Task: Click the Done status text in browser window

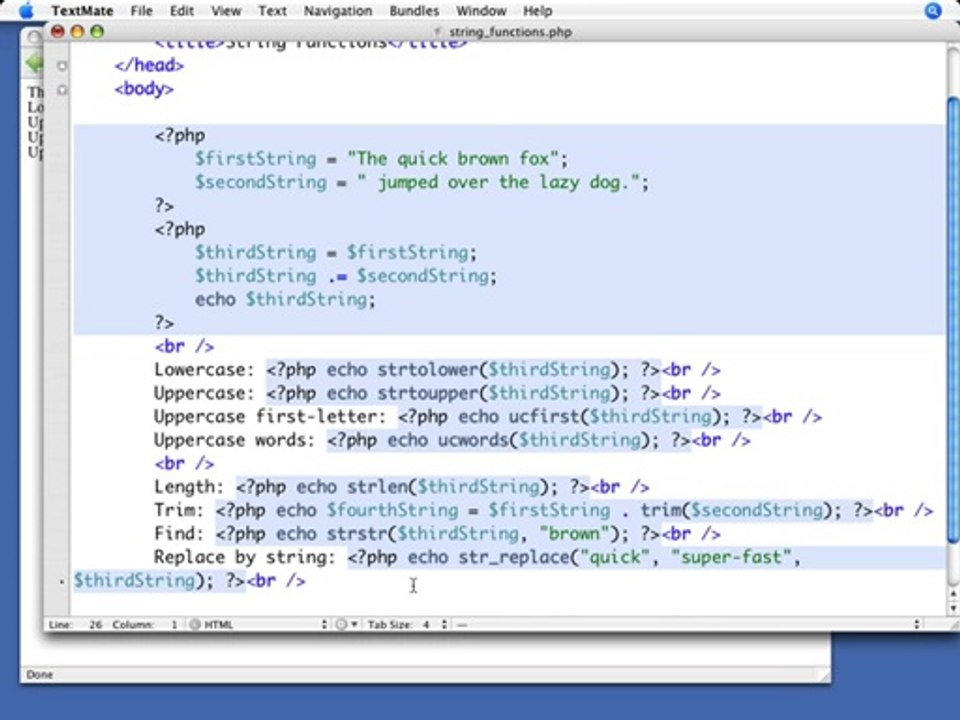Action: click(x=40, y=675)
